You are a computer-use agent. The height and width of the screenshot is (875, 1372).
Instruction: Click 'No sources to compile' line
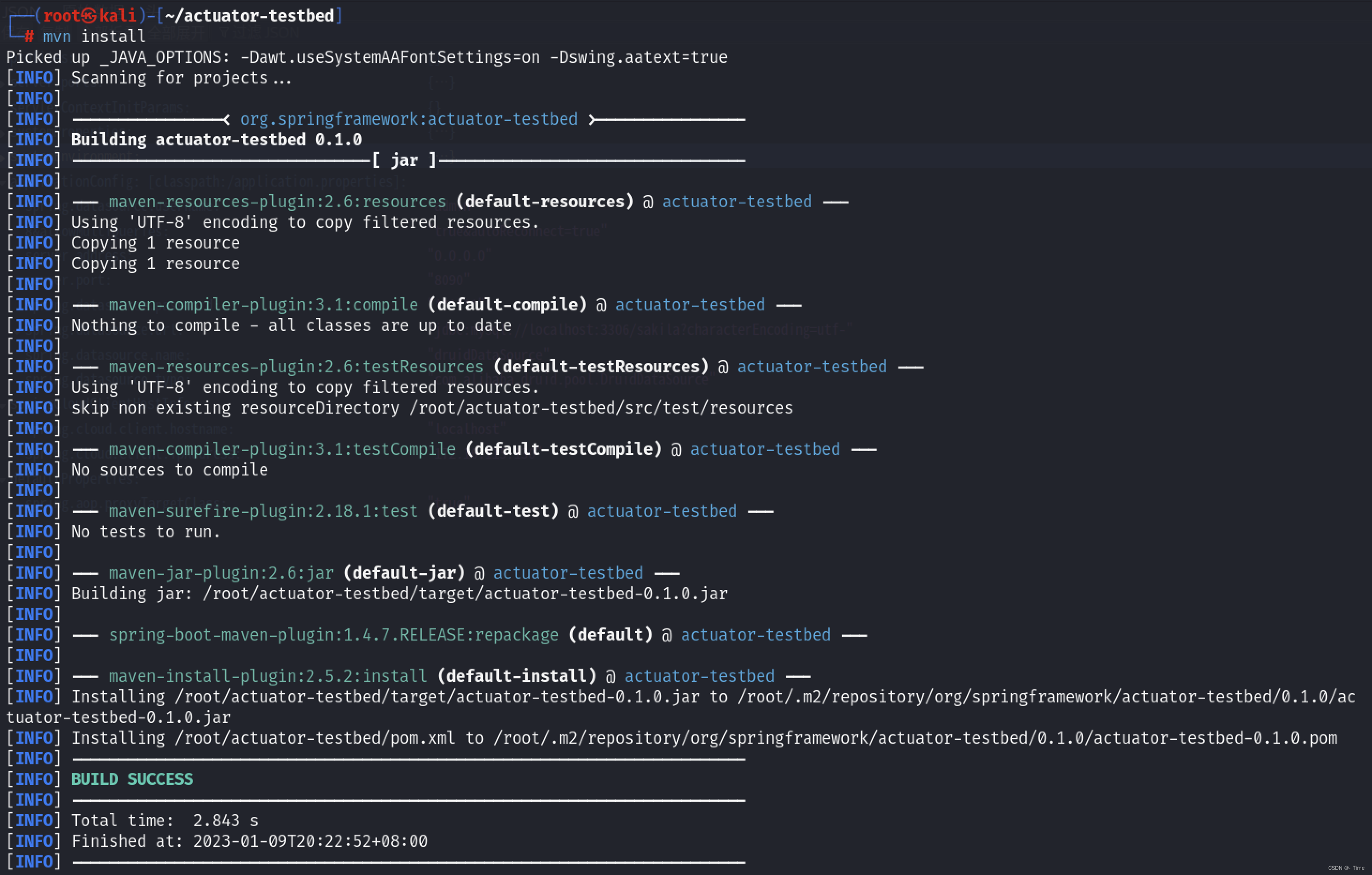pos(170,469)
